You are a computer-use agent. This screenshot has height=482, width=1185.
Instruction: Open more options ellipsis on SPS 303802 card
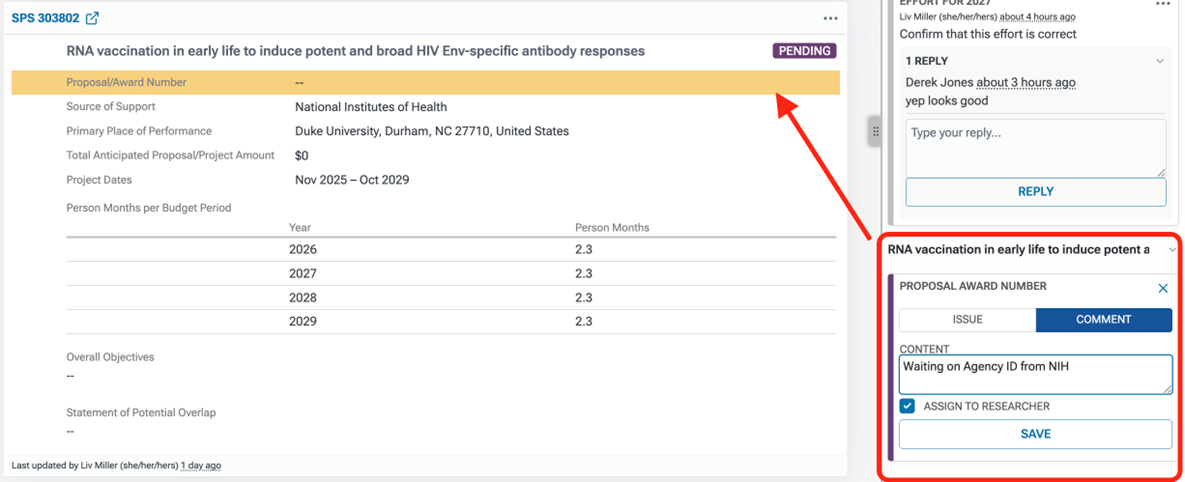pyautogui.click(x=830, y=18)
